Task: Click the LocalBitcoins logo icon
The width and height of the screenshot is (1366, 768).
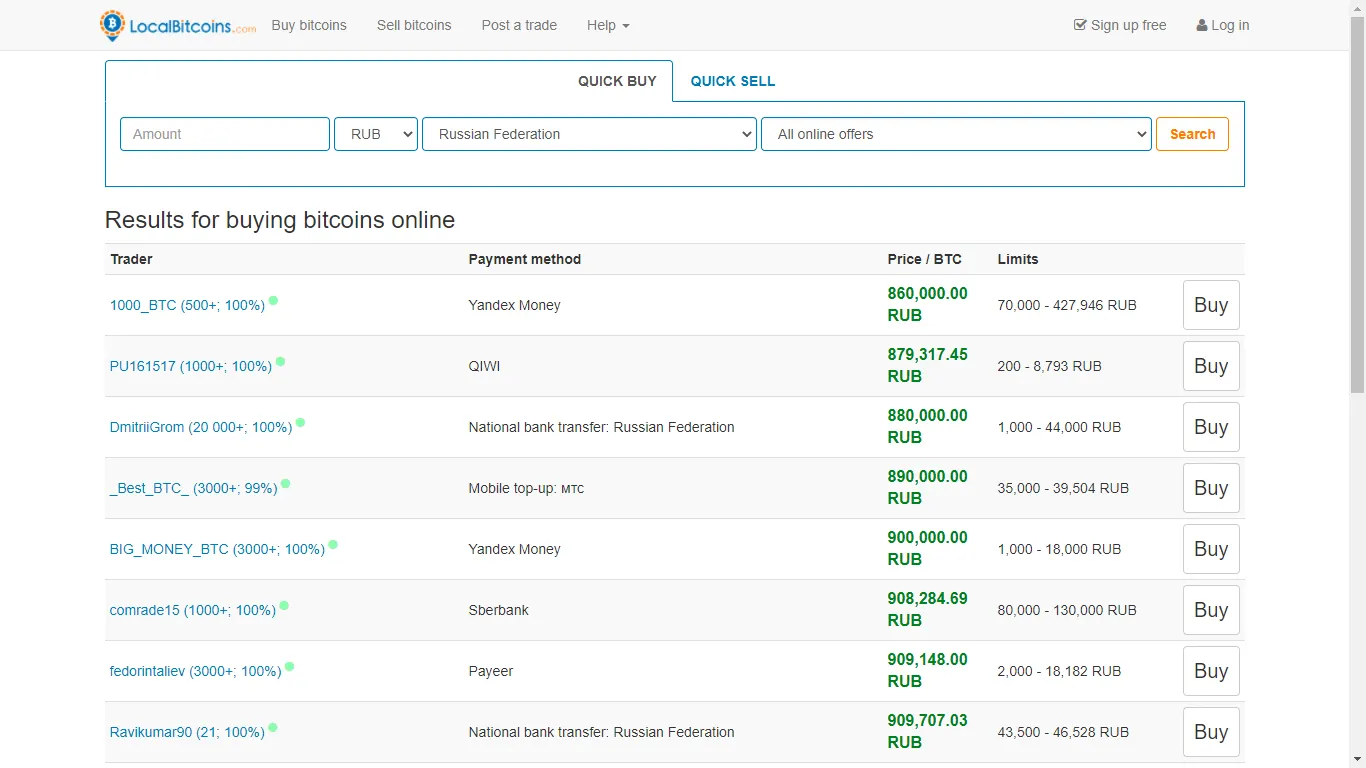Action: 111,24
